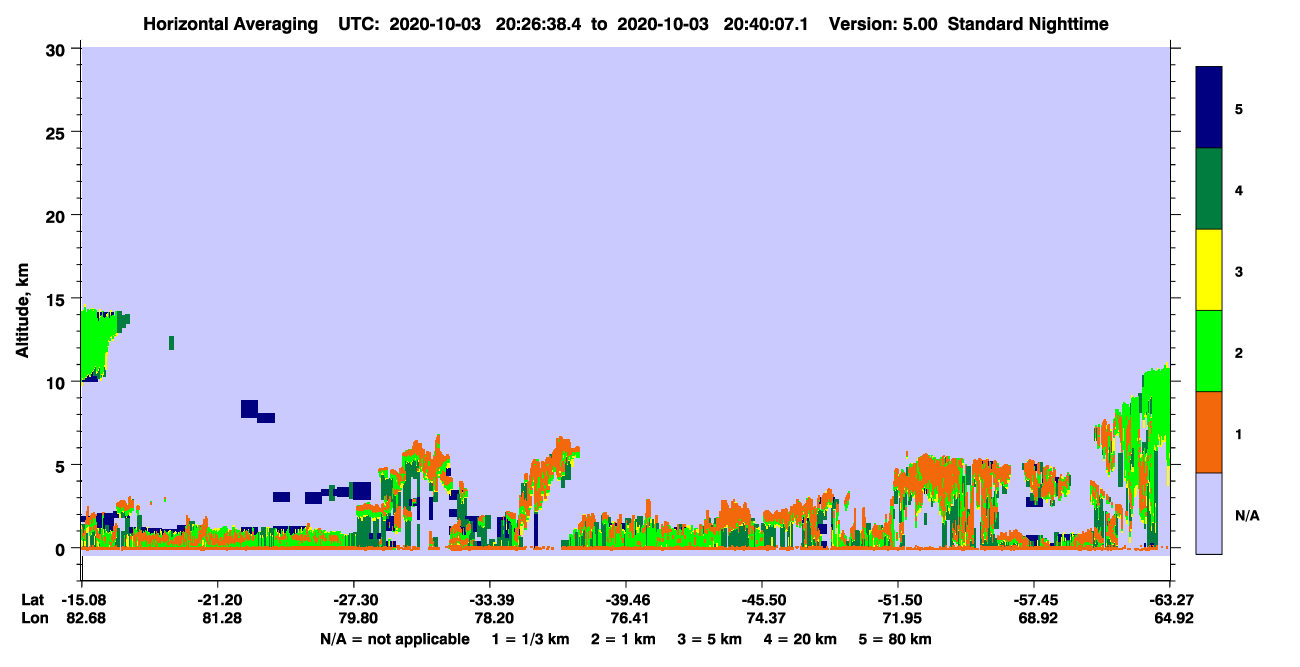Click the start time '20:26:38.4' in title

pyautogui.click(x=537, y=24)
